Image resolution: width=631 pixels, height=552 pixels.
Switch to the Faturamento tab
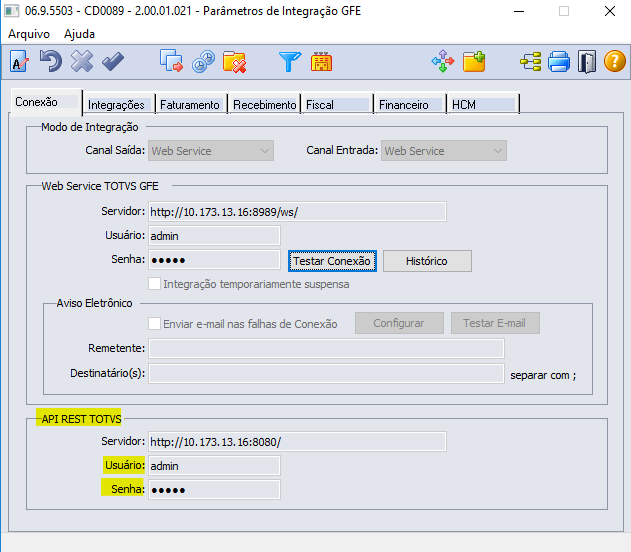191,105
